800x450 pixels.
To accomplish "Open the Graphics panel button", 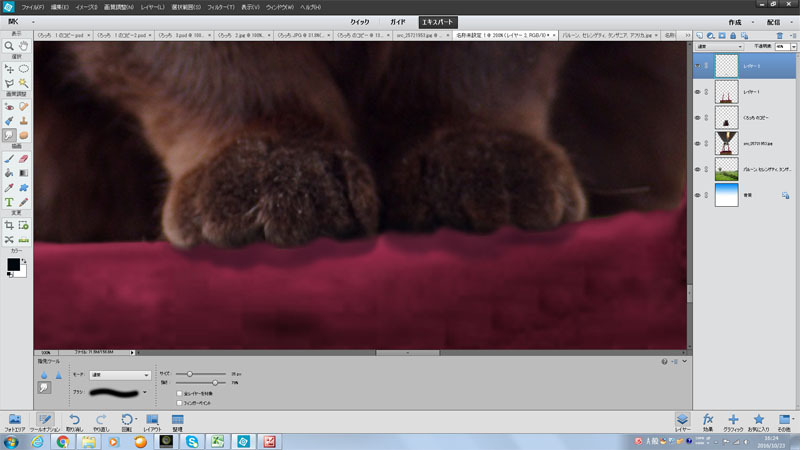I will click(x=733, y=422).
